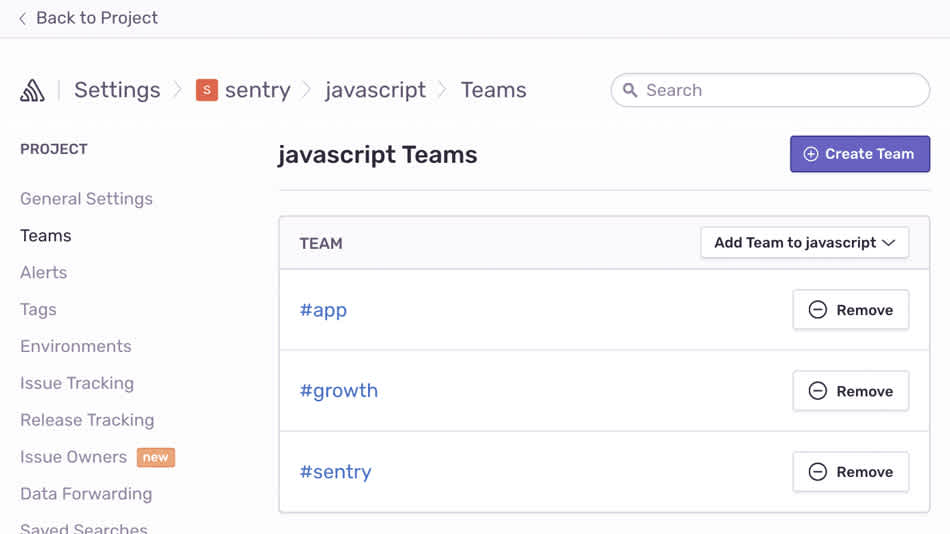Open the Settings breadcrumb menu
The height and width of the screenshot is (534, 950).
coord(117,90)
